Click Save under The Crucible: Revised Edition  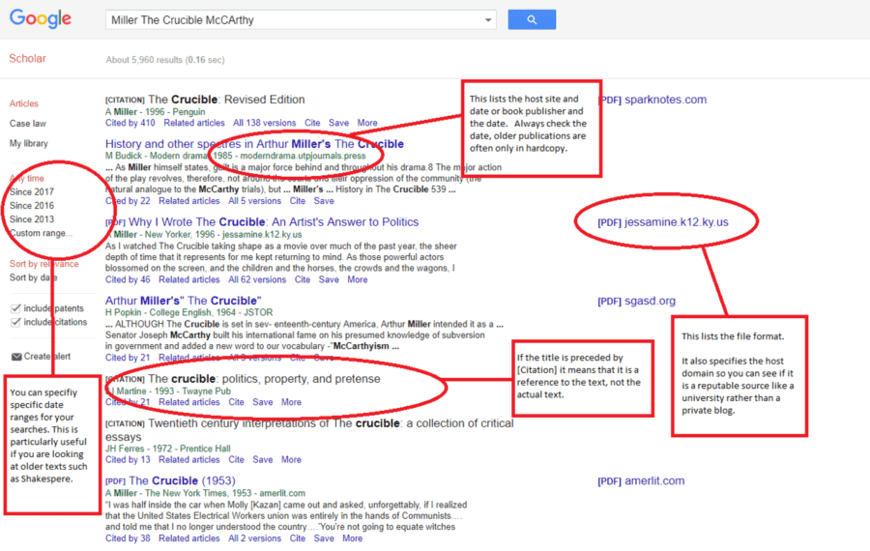338,123
